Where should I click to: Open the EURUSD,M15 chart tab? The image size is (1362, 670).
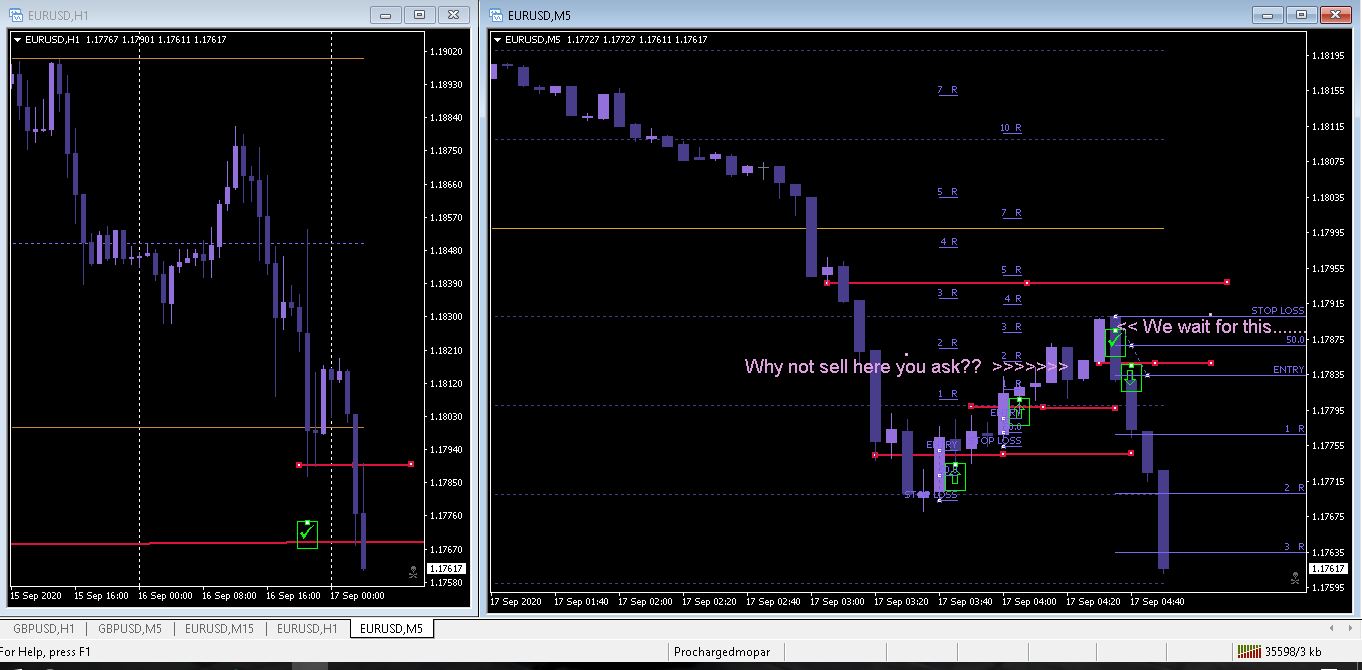[x=219, y=629]
